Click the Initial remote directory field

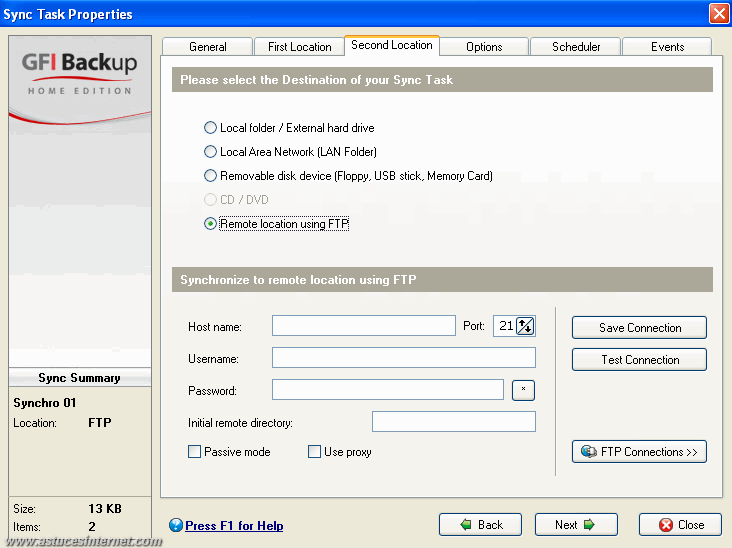pos(454,422)
